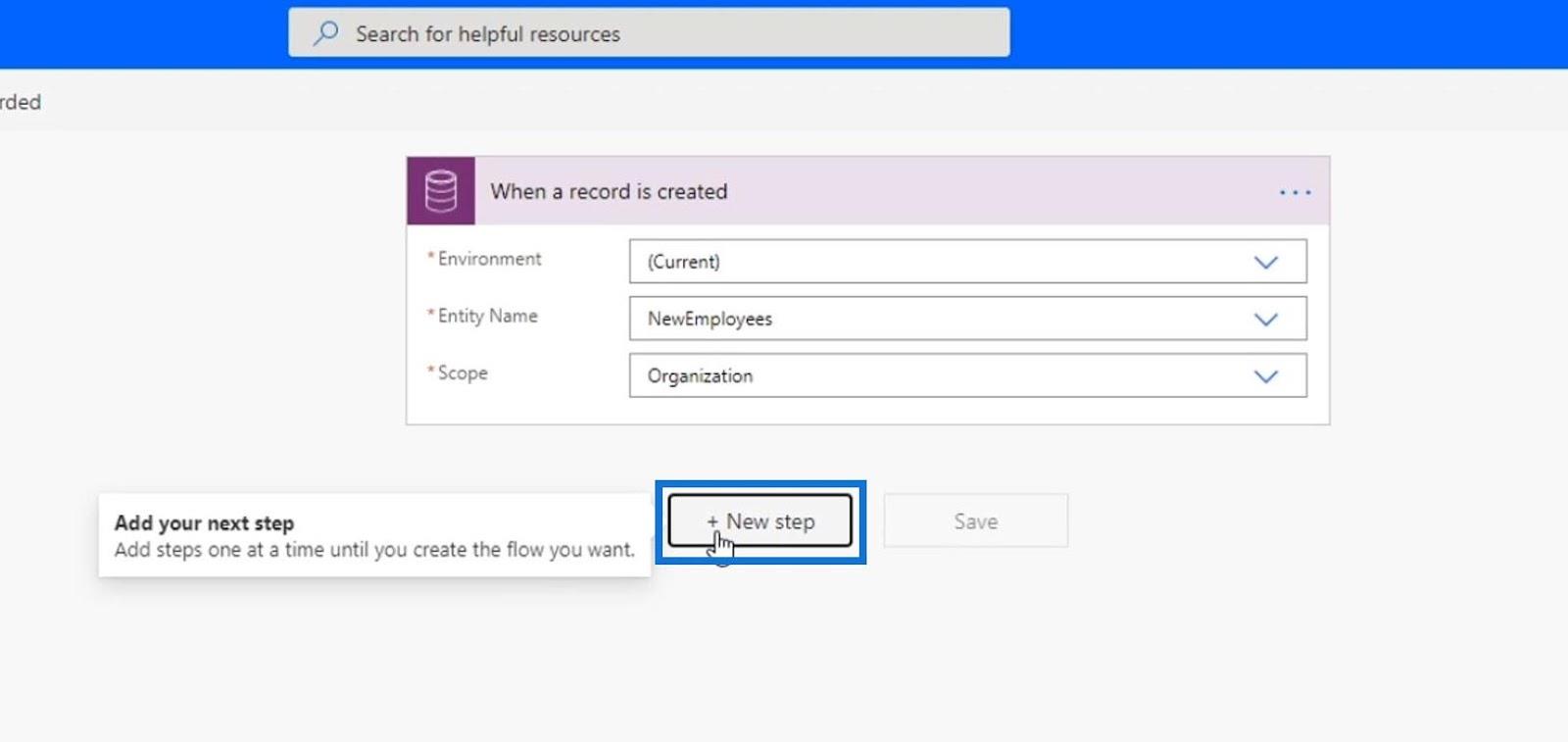1568x742 pixels.
Task: Focus the Search for helpful resources box
Action: tap(649, 33)
